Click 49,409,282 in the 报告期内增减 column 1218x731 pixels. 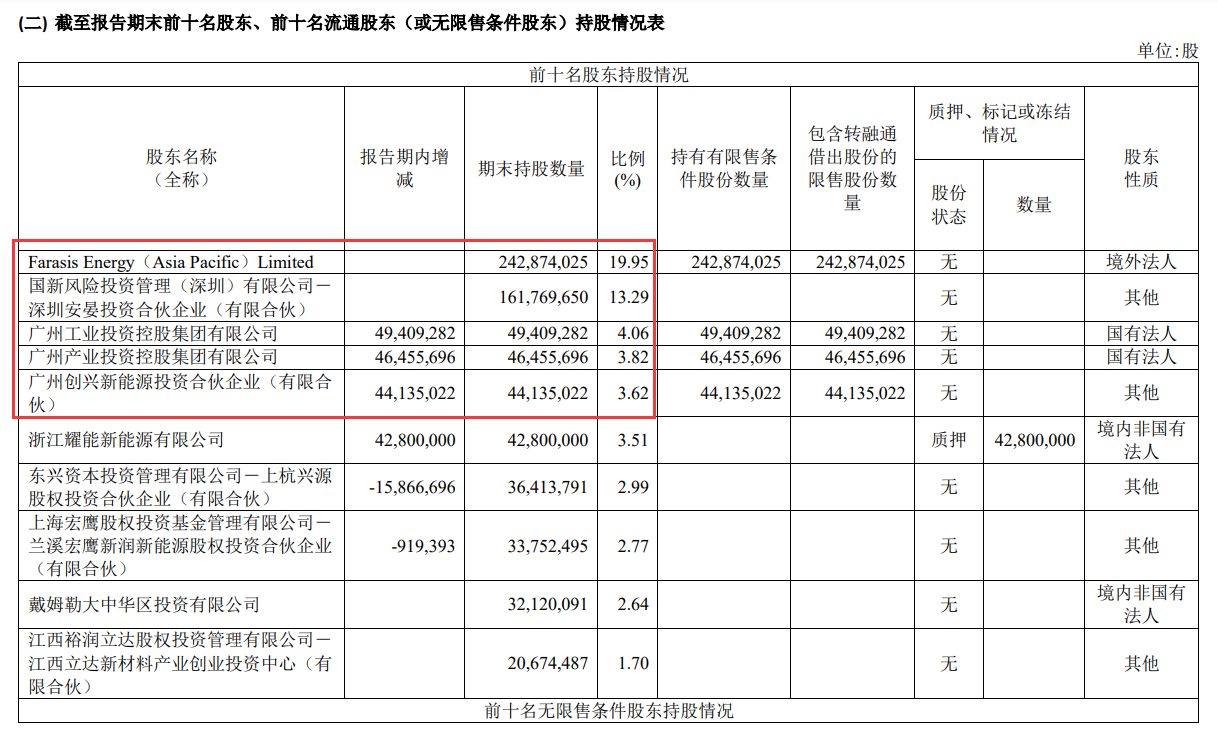tap(413, 333)
